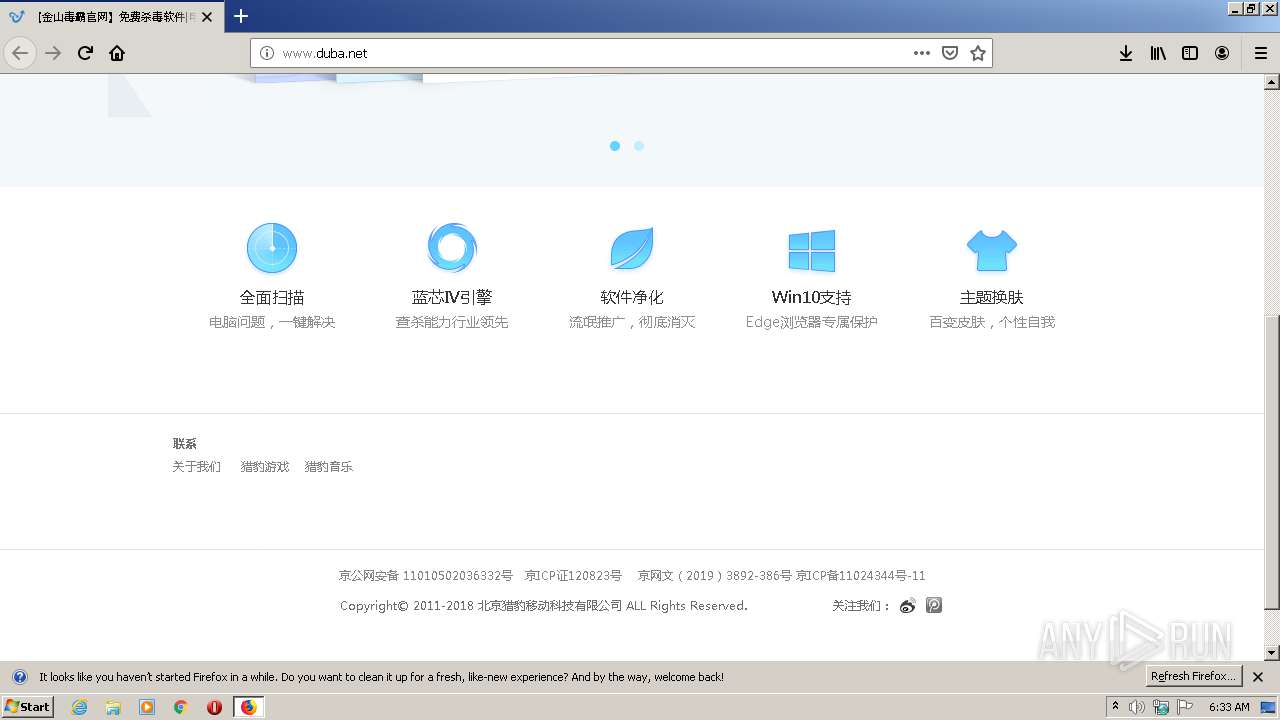
Task: Save page to Pocket icon
Action: 950,53
